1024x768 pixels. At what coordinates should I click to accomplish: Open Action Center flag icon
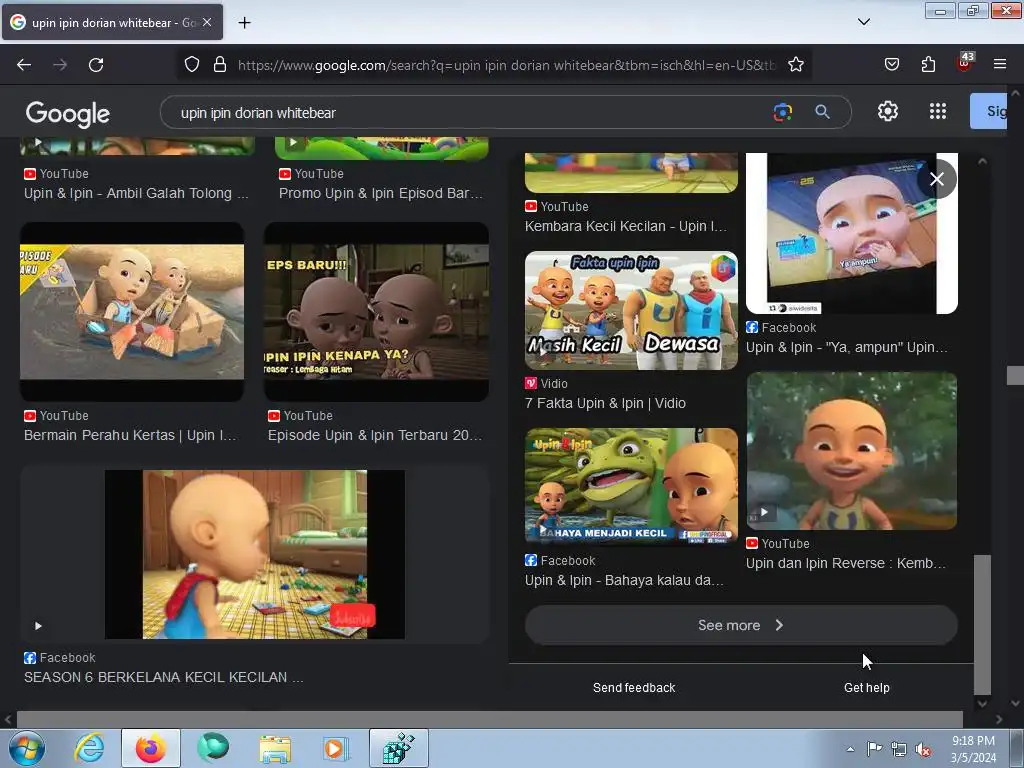874,749
